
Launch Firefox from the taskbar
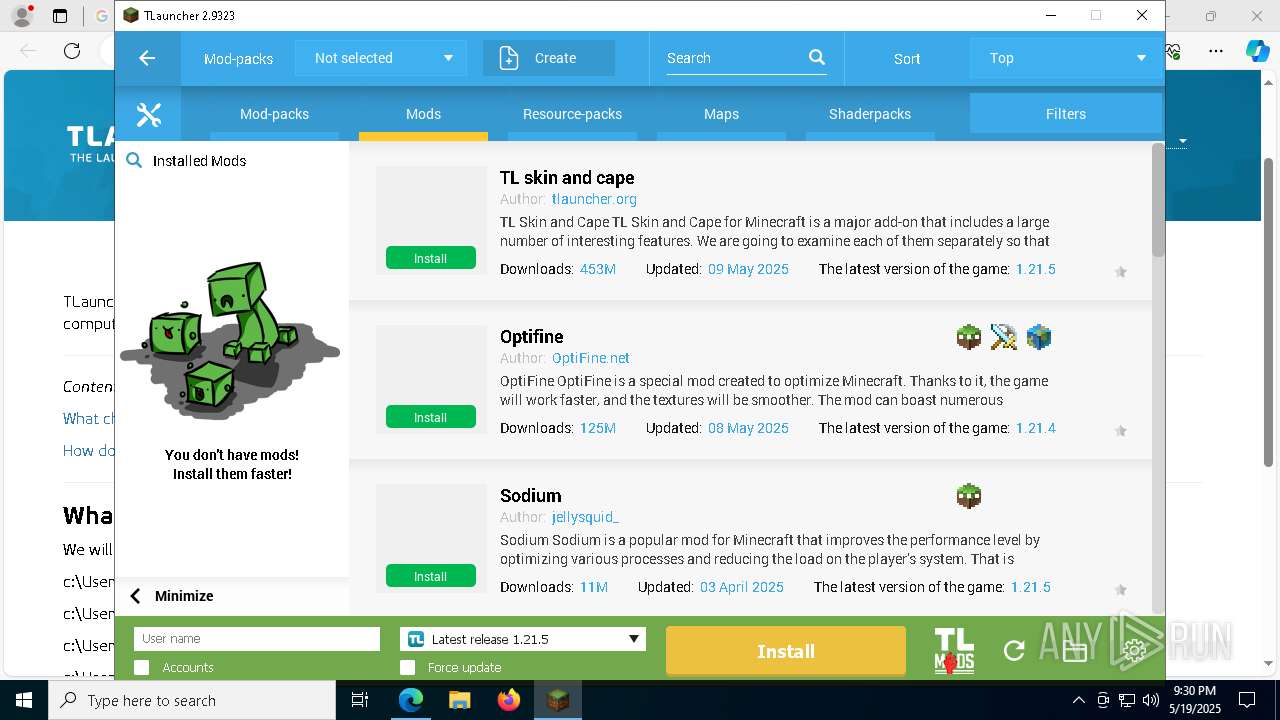tap(509, 700)
